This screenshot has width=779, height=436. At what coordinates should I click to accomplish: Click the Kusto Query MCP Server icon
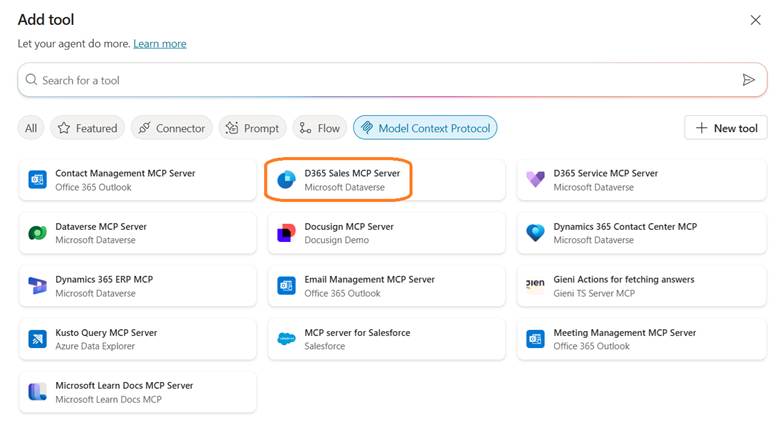38,339
